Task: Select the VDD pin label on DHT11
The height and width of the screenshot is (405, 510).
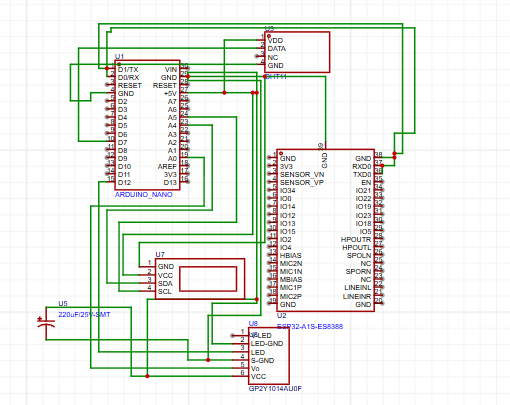Action: click(x=276, y=41)
